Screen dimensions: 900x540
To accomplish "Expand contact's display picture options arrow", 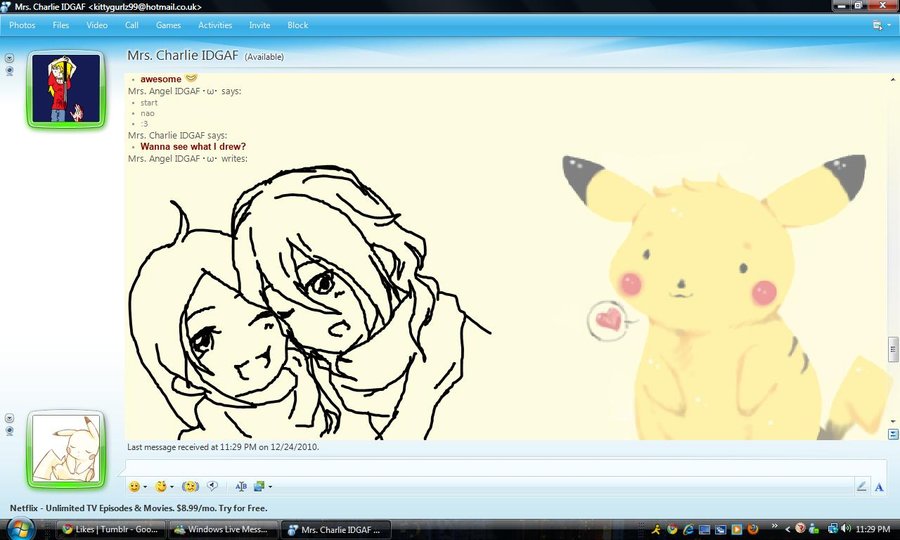I will click(x=9, y=58).
